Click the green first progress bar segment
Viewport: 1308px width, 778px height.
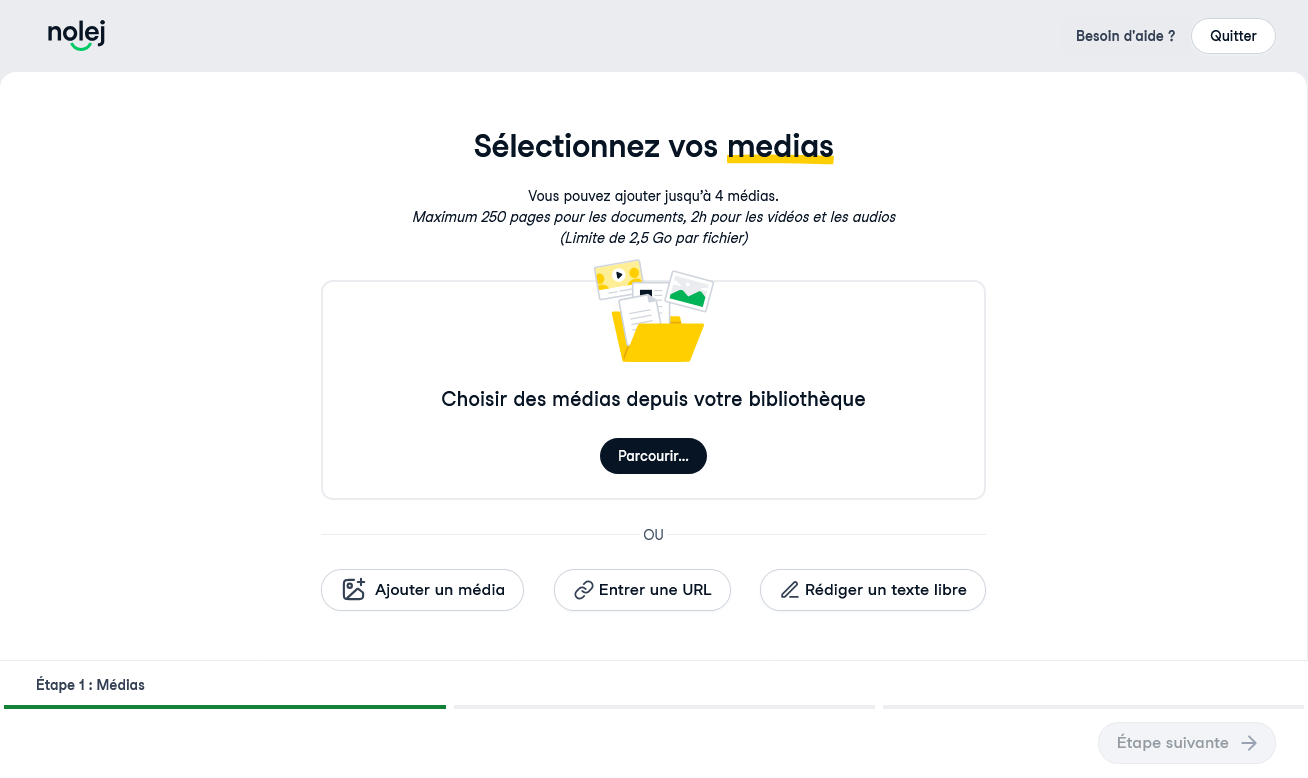[225, 707]
